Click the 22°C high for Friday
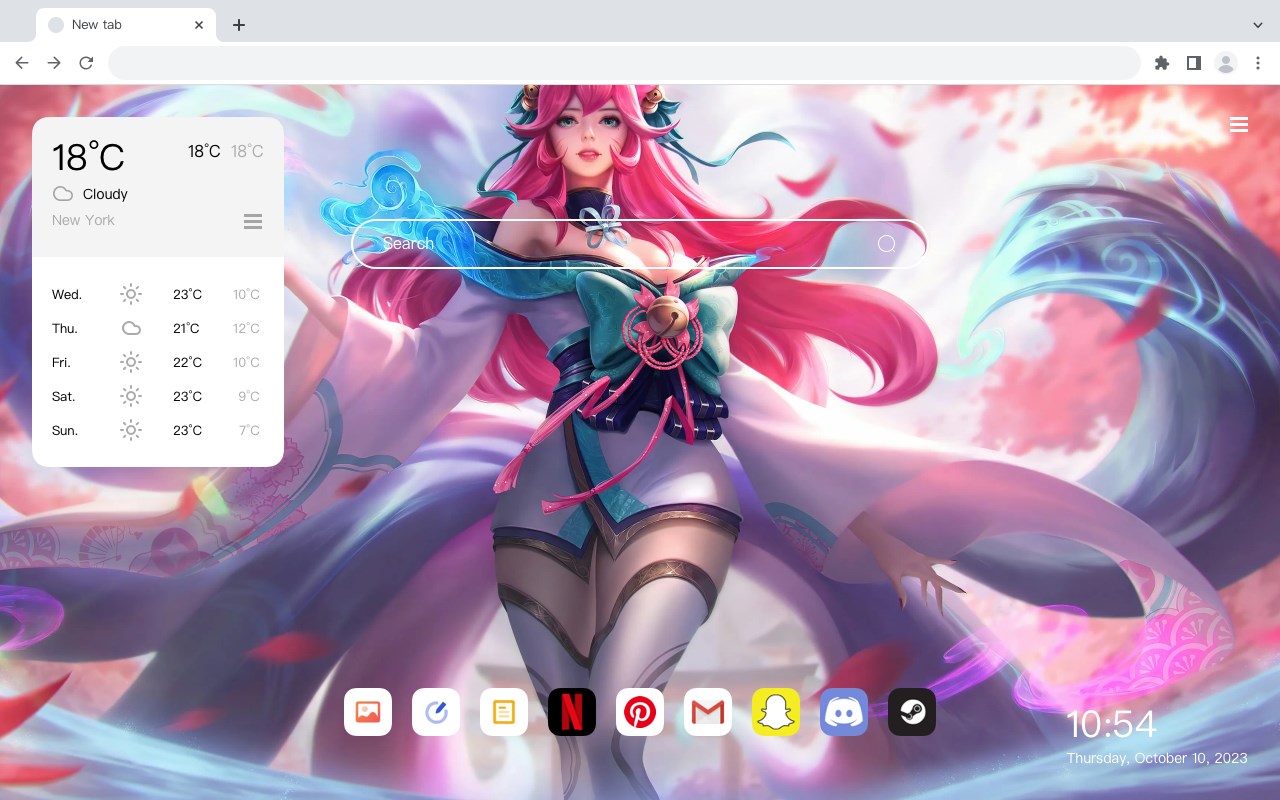This screenshot has width=1280, height=800. [187, 362]
